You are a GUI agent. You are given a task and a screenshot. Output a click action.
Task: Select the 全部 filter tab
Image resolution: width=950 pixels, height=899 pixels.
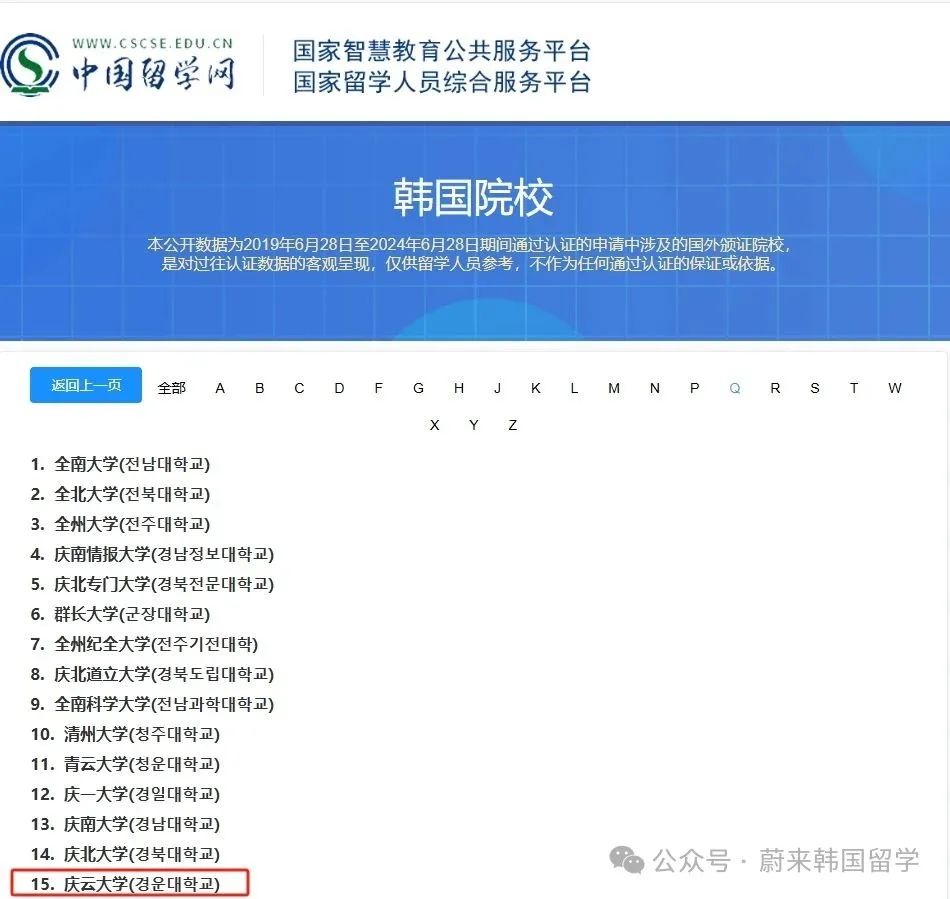pos(171,388)
